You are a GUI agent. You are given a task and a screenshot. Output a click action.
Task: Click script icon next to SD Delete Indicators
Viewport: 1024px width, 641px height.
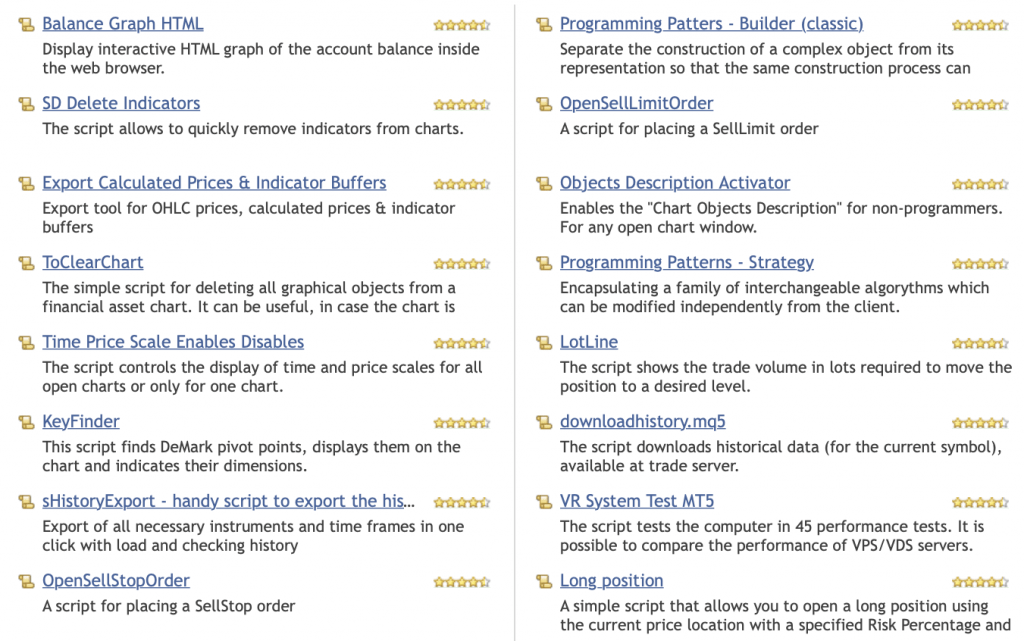pyautogui.click(x=26, y=104)
